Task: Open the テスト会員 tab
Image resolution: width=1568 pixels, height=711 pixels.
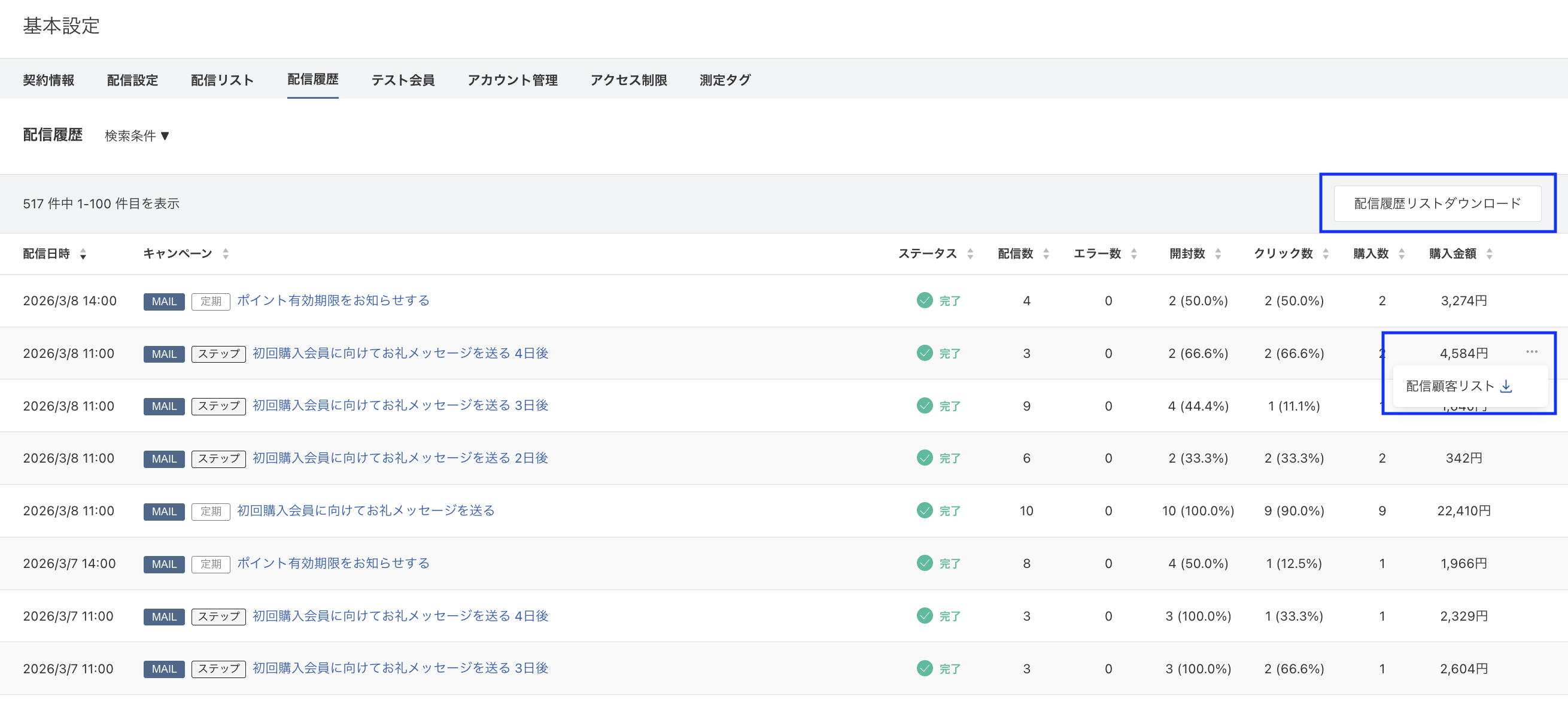Action: point(403,79)
